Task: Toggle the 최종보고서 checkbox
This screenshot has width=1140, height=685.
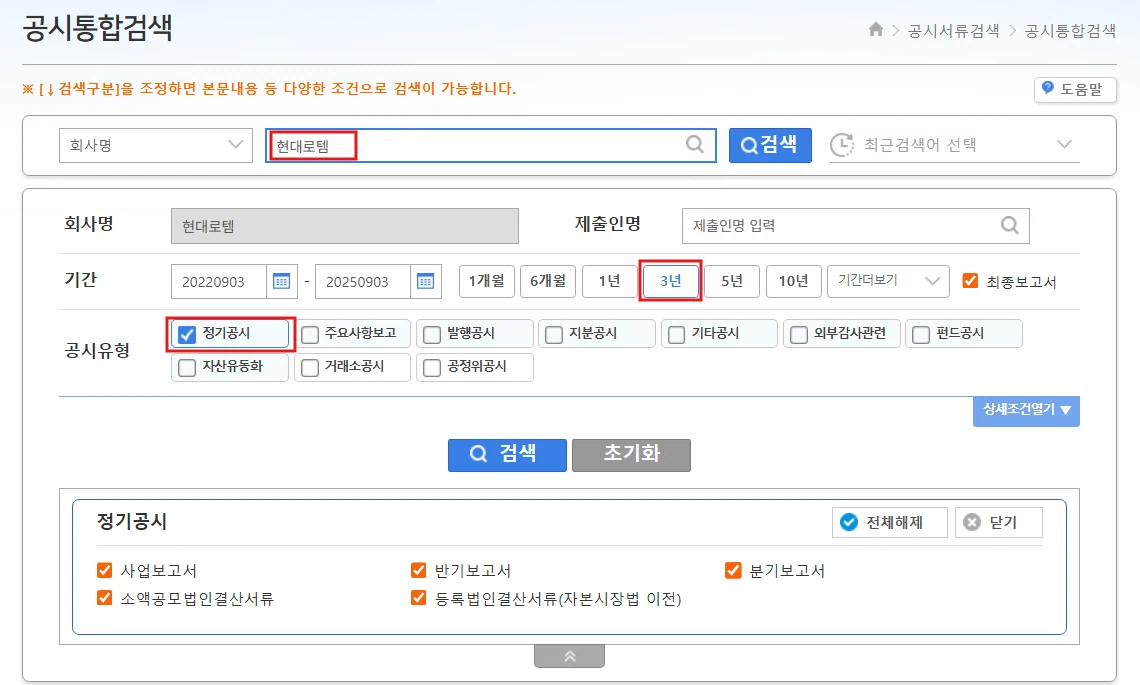Action: tap(970, 281)
